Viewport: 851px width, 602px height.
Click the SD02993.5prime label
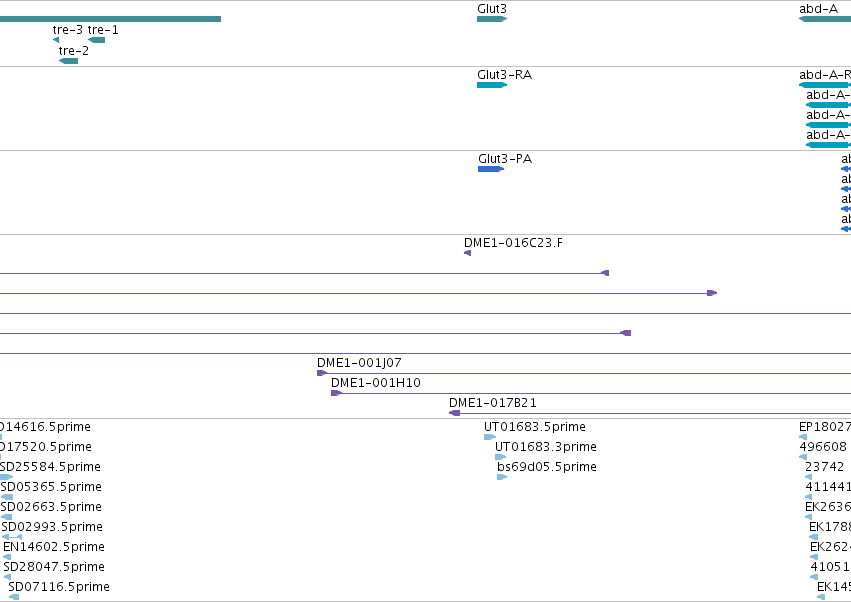click(x=52, y=527)
